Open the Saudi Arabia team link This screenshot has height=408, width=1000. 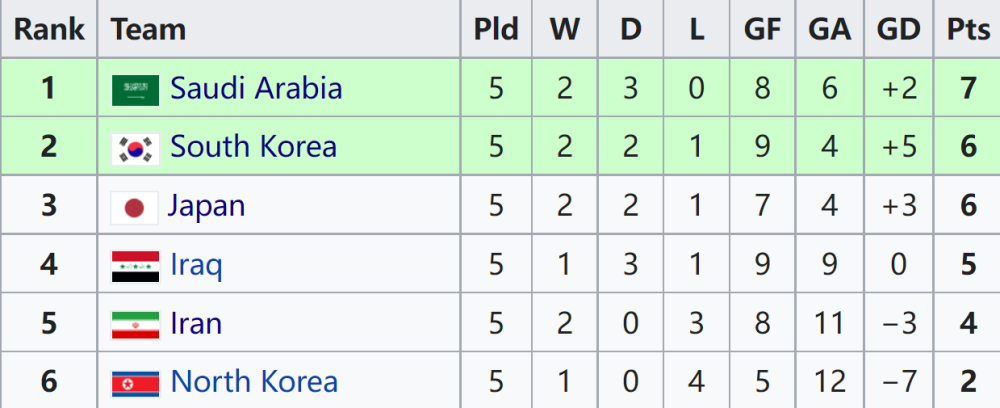pyautogui.click(x=256, y=88)
